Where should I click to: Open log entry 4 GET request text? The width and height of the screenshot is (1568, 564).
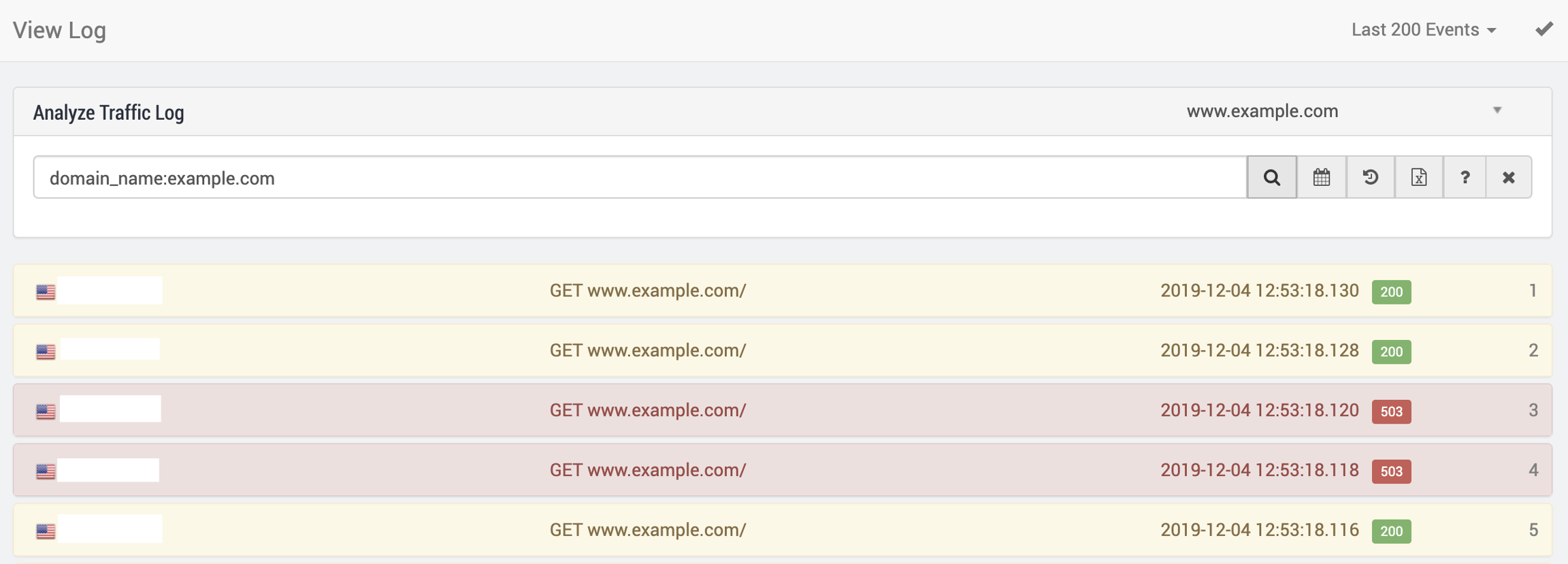click(x=648, y=470)
